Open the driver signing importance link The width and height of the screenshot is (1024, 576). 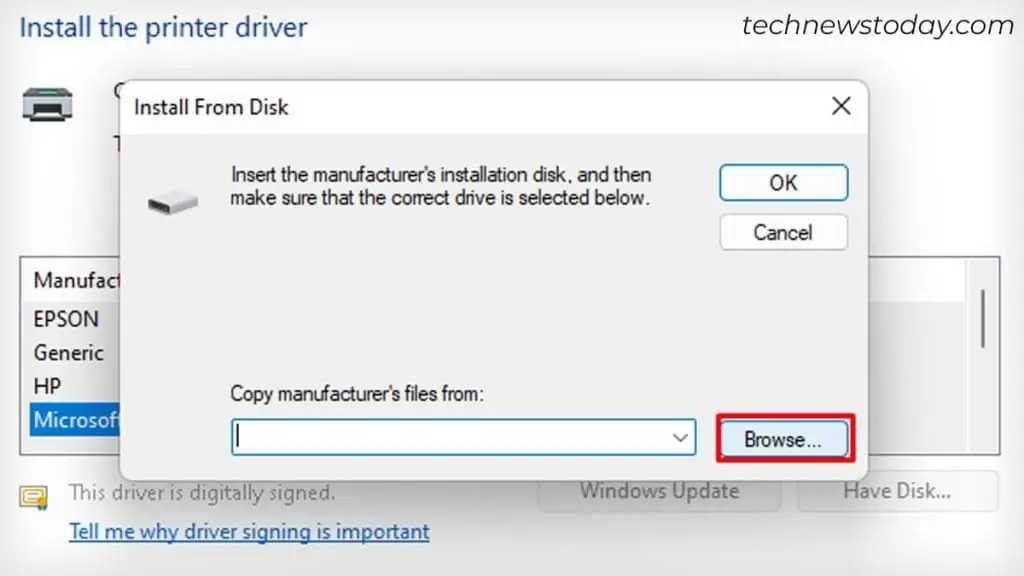249,531
